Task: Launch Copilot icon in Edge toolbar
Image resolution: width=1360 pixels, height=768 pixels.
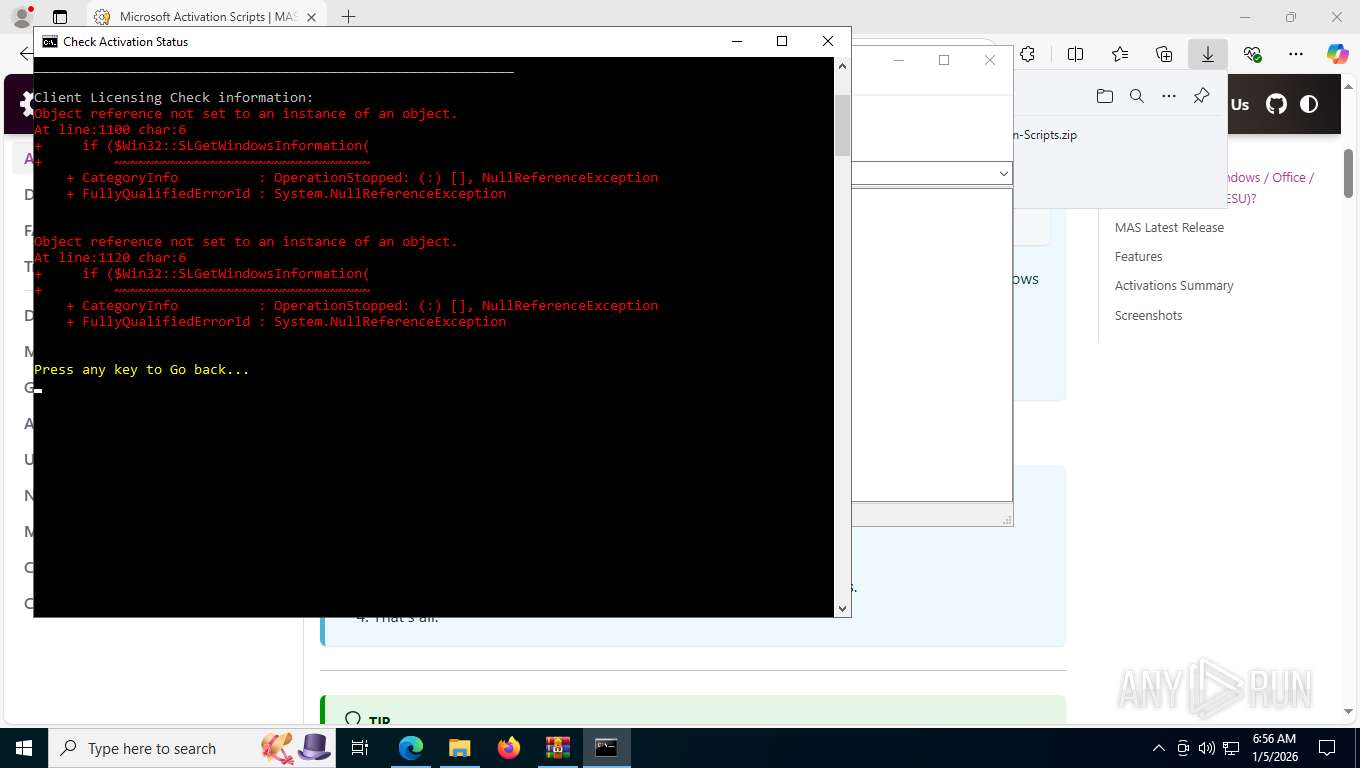Action: click(1337, 54)
